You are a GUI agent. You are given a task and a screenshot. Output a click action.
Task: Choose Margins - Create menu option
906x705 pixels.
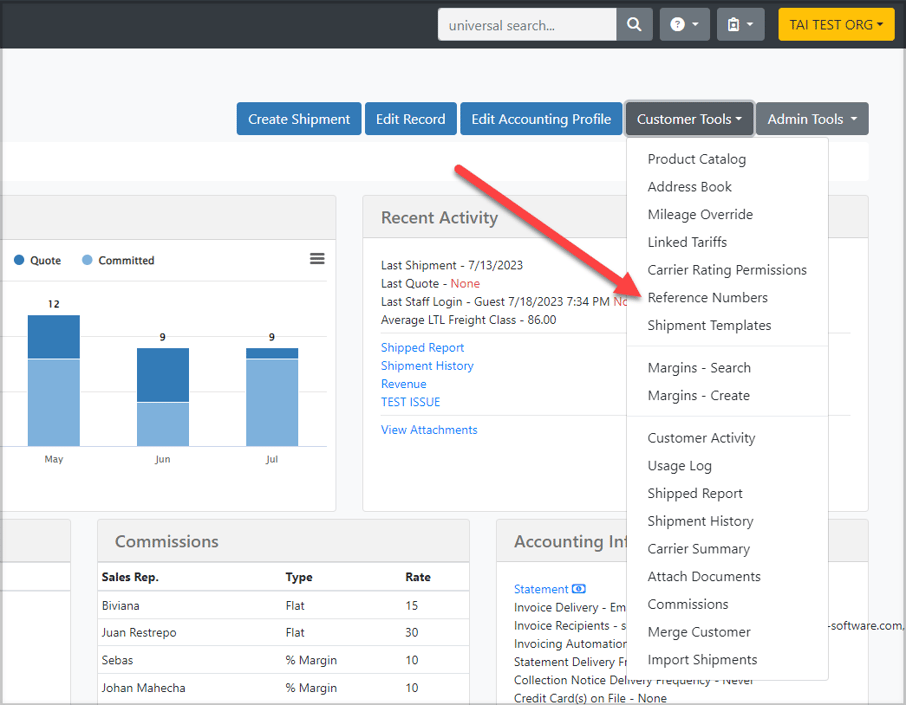(x=698, y=395)
